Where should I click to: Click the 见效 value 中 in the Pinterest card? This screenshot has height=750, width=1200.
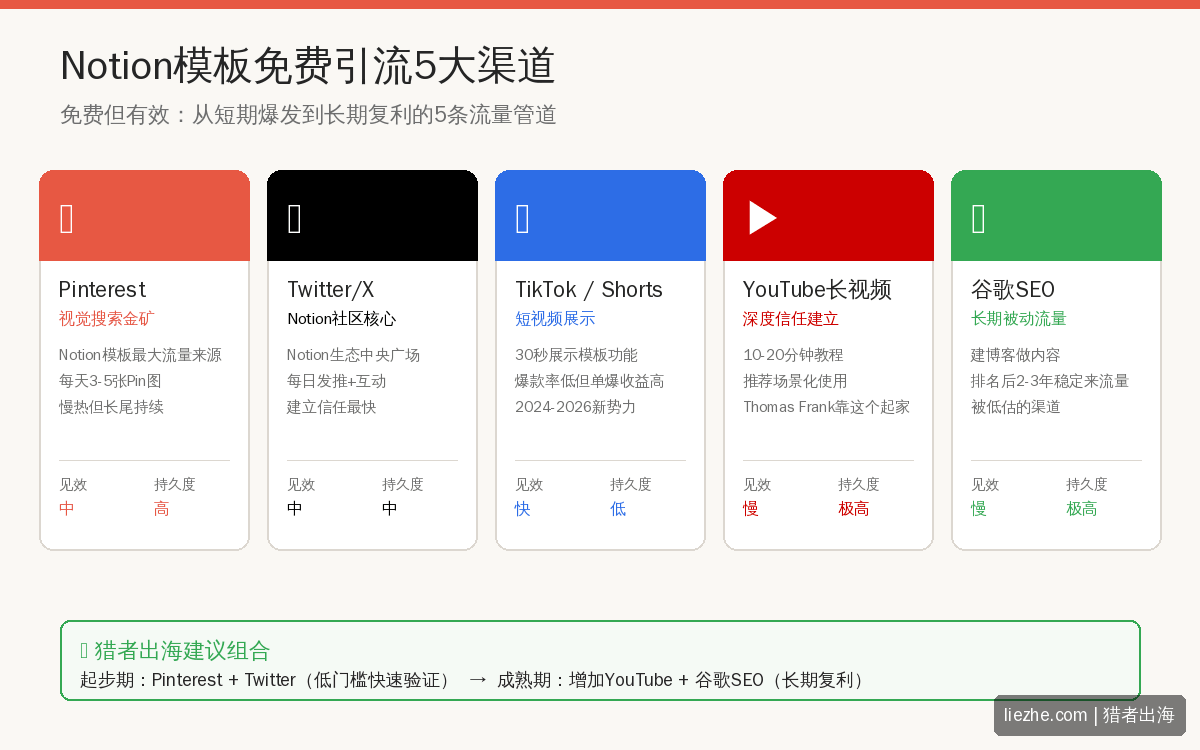(x=67, y=509)
